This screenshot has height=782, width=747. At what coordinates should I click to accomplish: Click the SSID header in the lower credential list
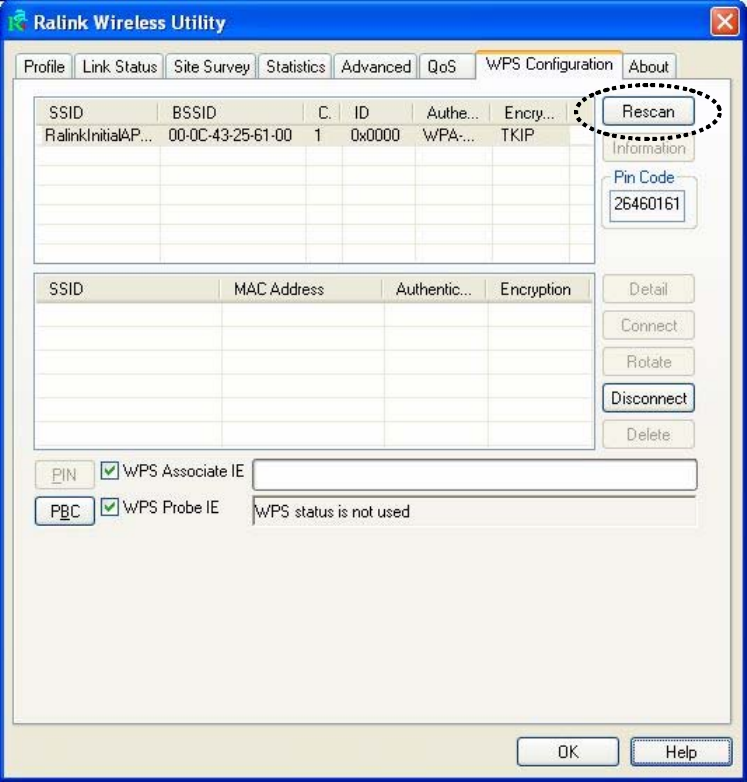[x=128, y=289]
